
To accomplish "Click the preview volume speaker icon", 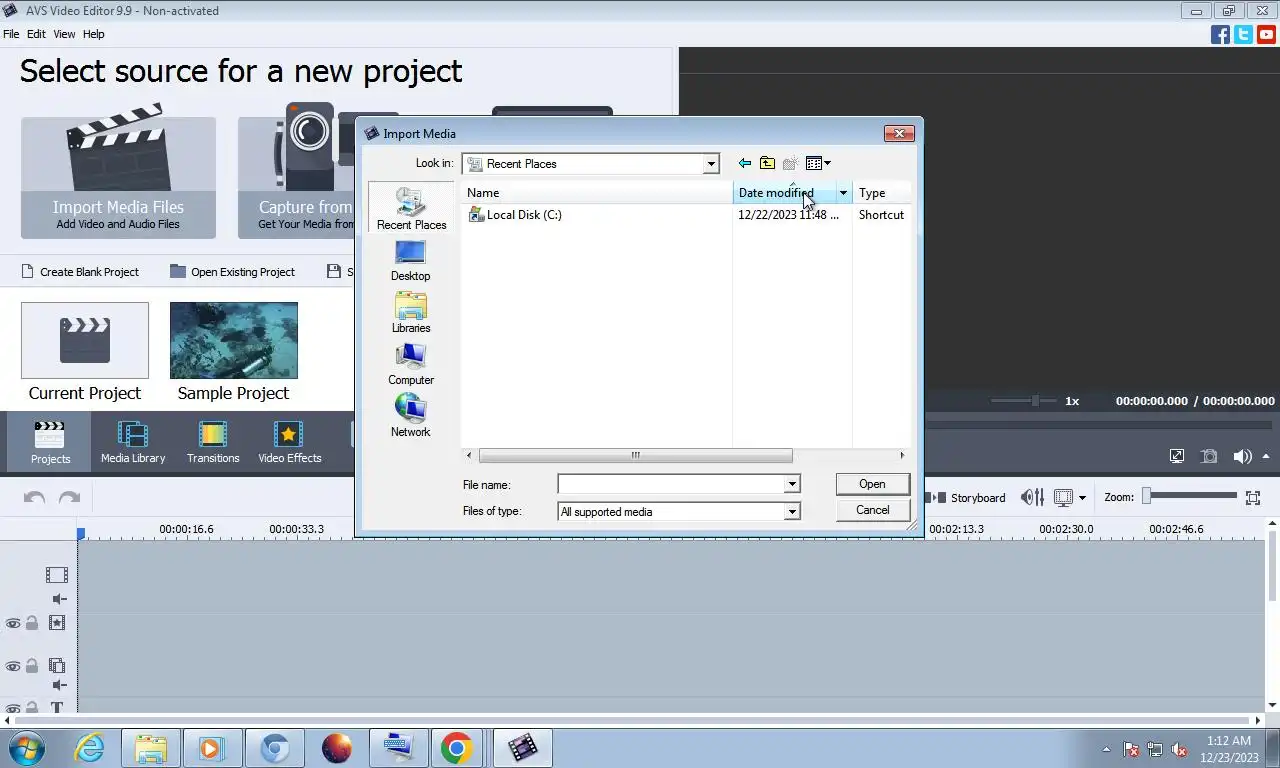I will tap(1240, 456).
